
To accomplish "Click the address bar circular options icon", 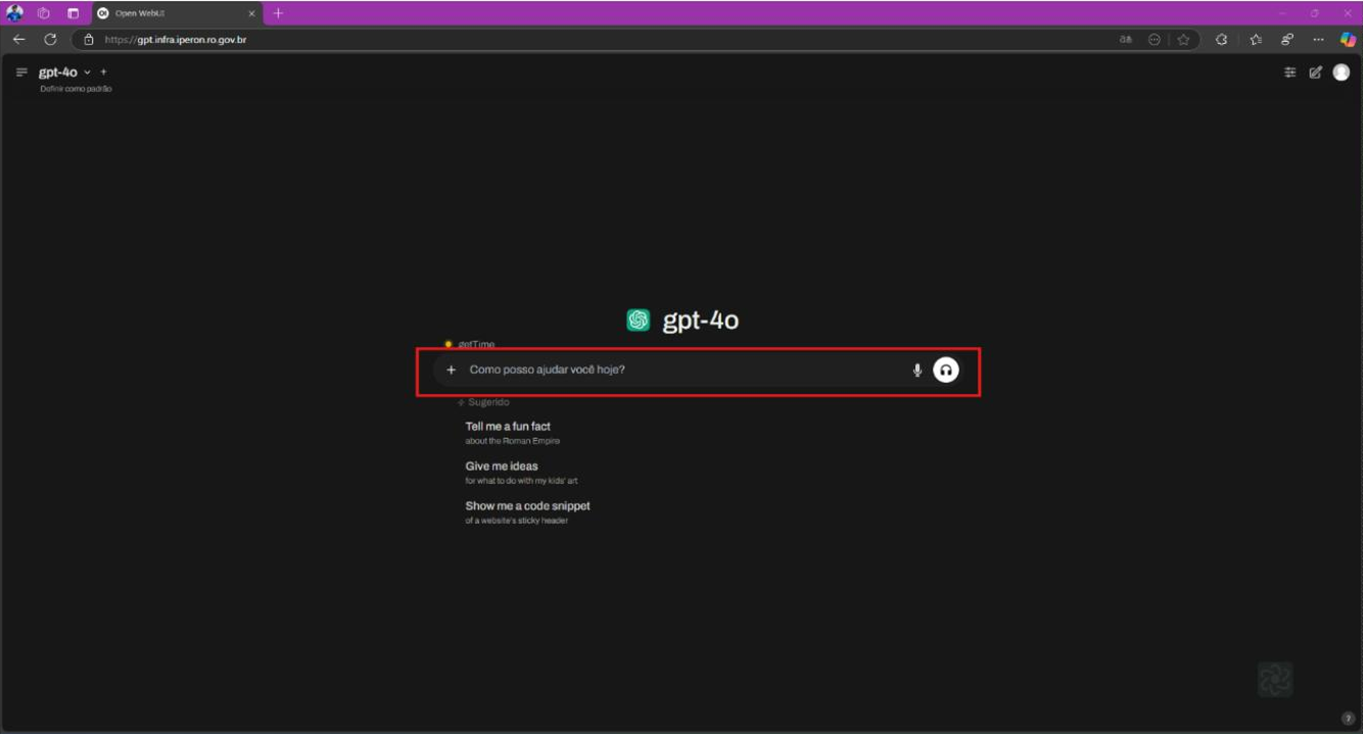I will [1154, 40].
